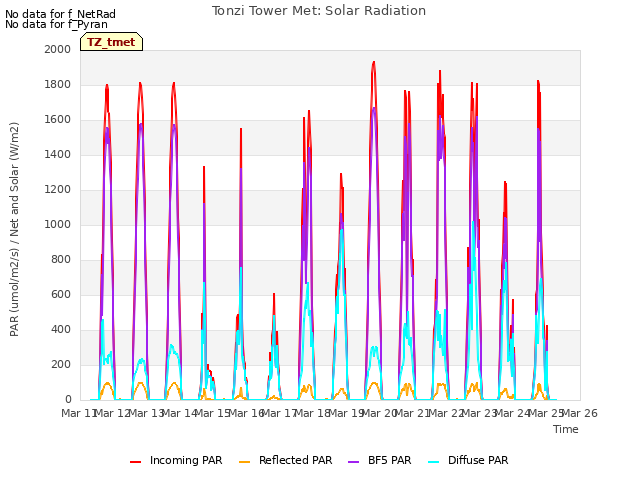The height and width of the screenshot is (480, 640).
Task: Click the x-axis tick label Mar 25
Action: [x=547, y=413]
